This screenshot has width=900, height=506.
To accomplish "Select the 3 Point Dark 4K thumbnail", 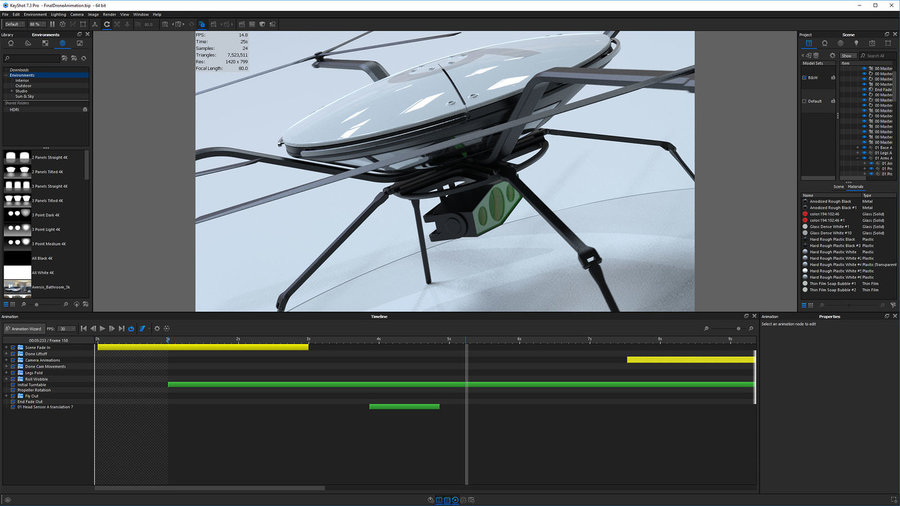I will 15,215.
